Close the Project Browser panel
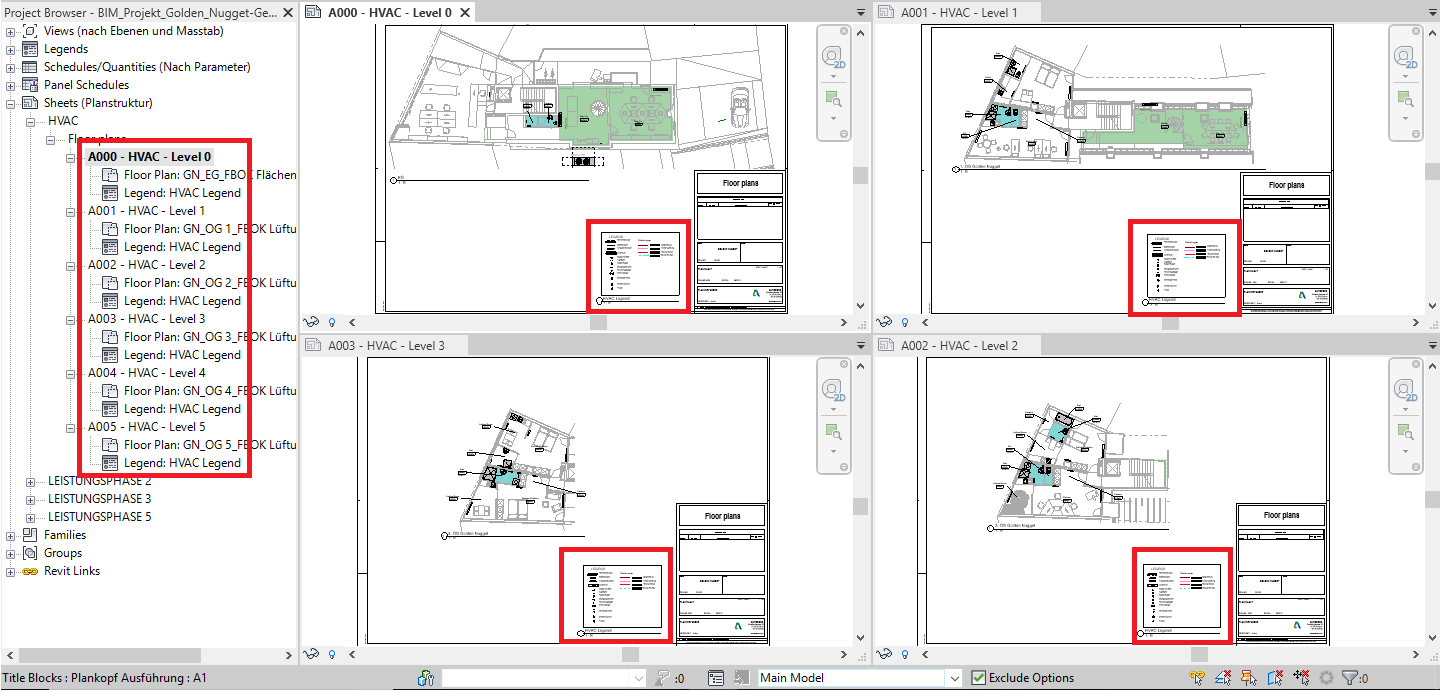The height and width of the screenshot is (690, 1440). tap(287, 12)
